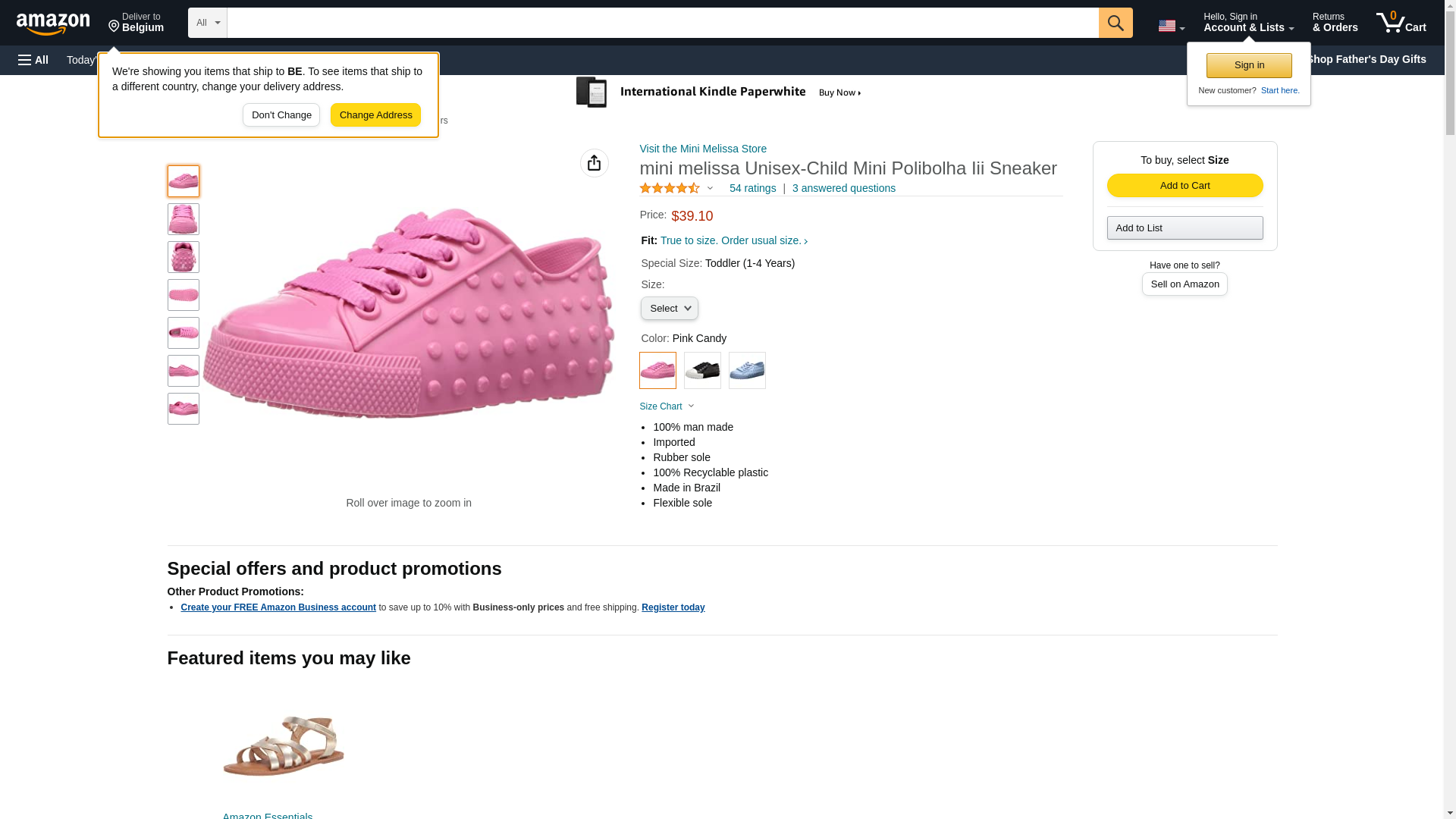Click the Amazon logo
Viewport: 1456px width, 819px height.
tap(53, 24)
